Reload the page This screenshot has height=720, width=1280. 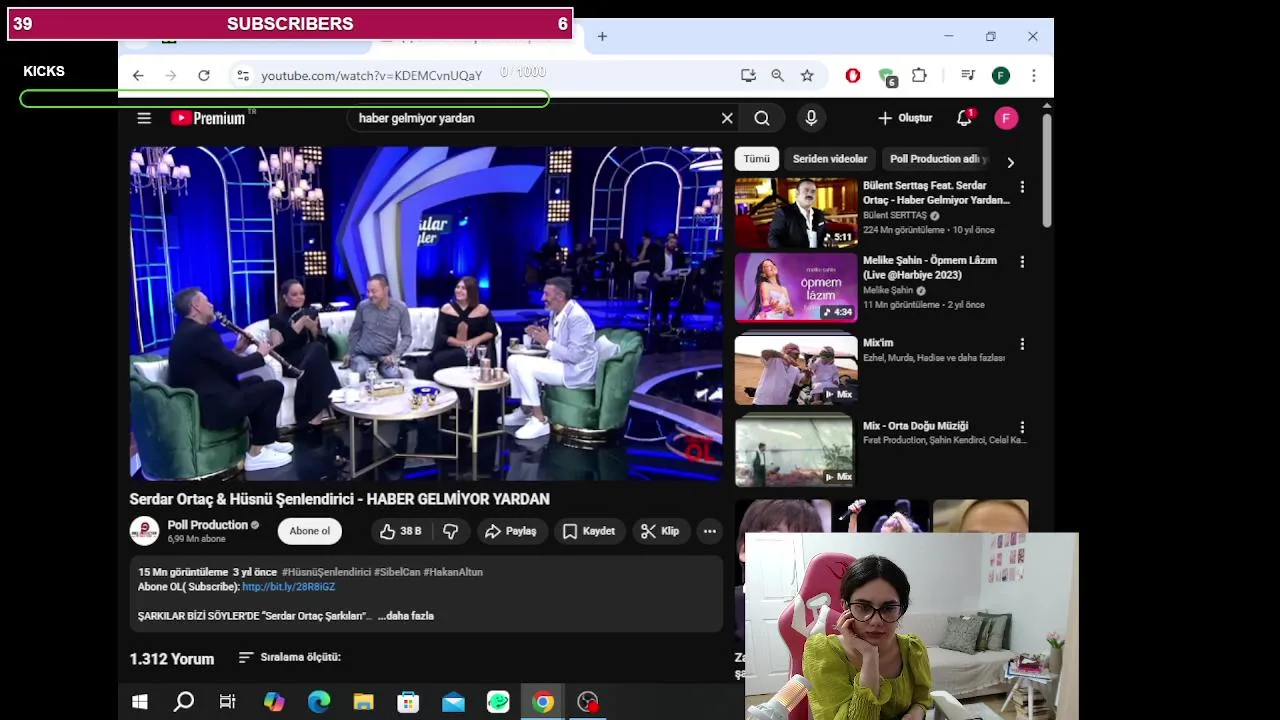pyautogui.click(x=204, y=76)
